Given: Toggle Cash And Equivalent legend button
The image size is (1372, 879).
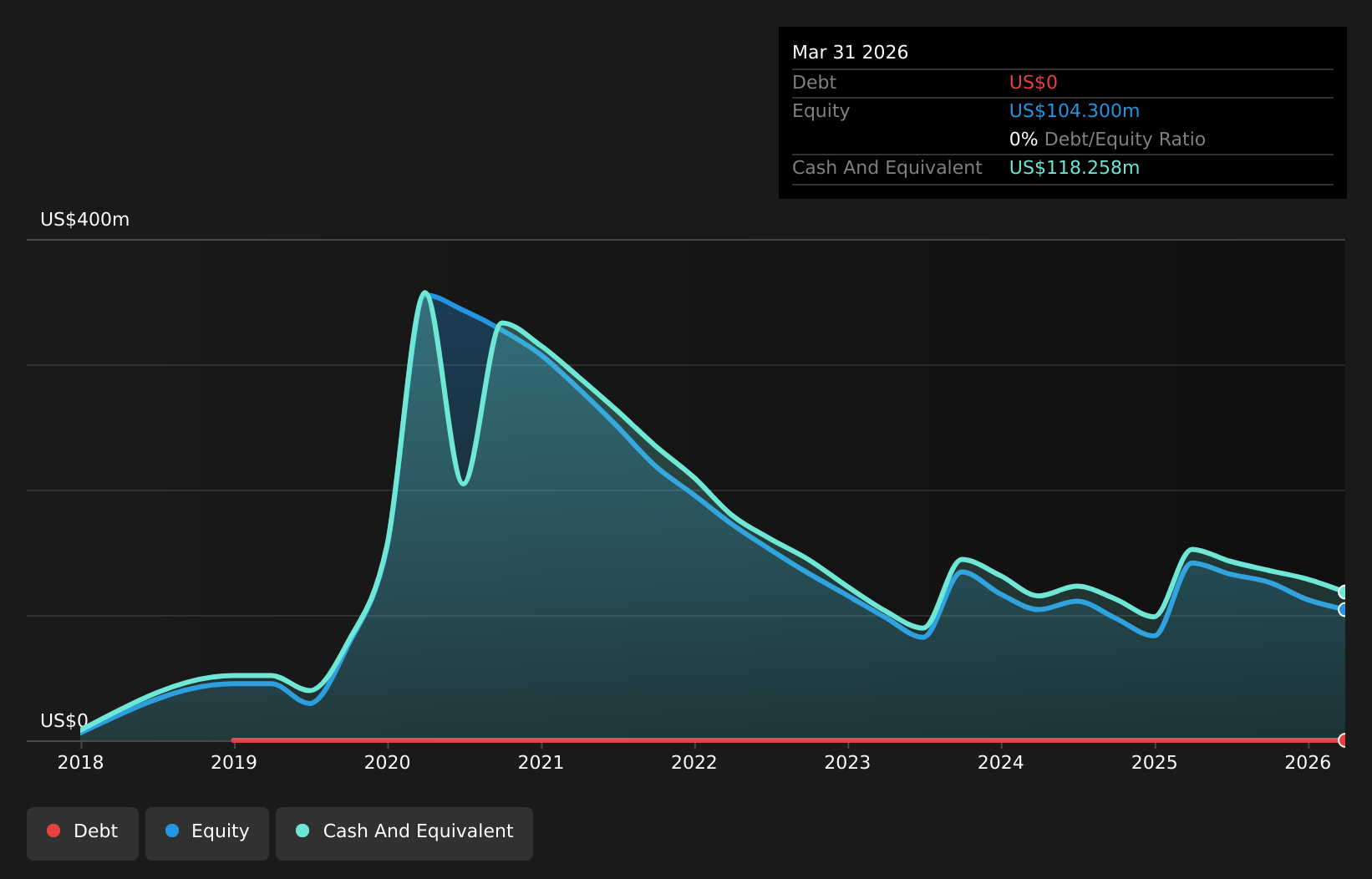Looking at the screenshot, I should tap(404, 833).
